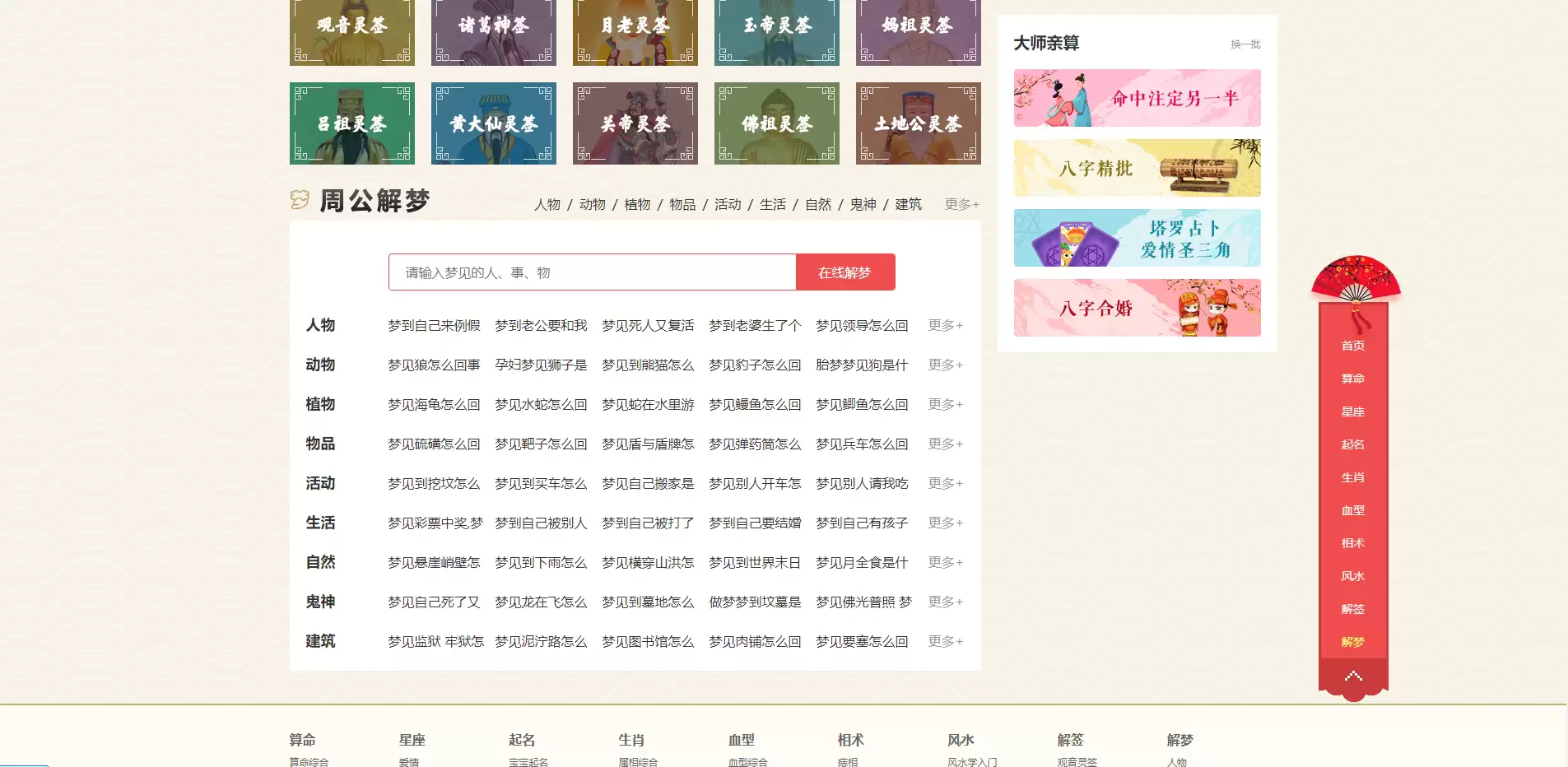Select 植物 in the 周公解梦 header tabs
Image resolution: width=1568 pixels, height=767 pixels.
(638, 204)
